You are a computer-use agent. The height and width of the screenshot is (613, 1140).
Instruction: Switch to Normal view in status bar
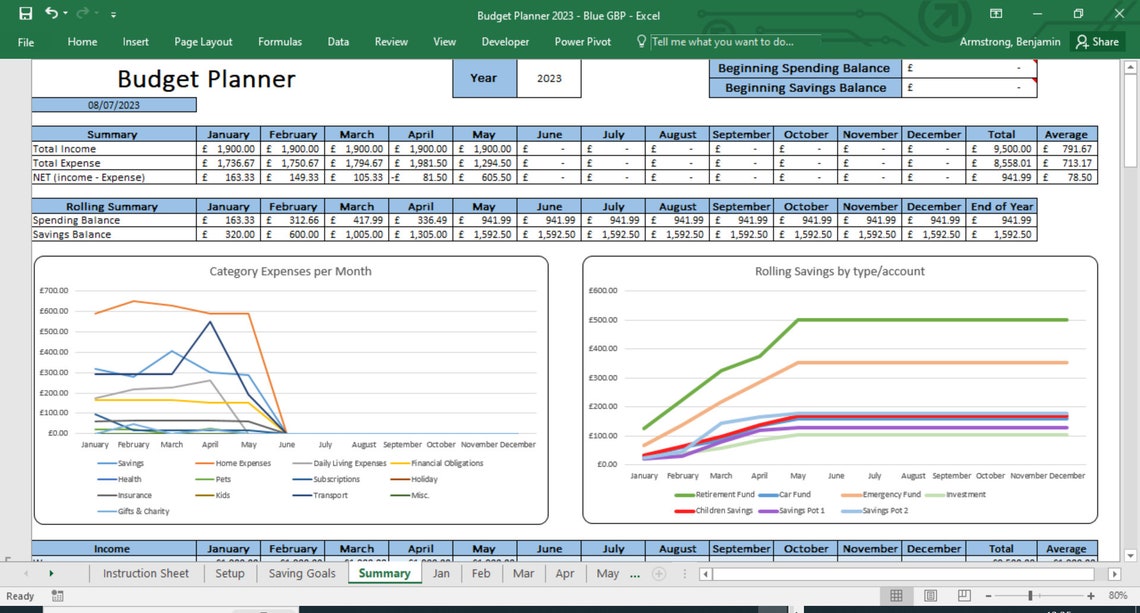[896, 595]
